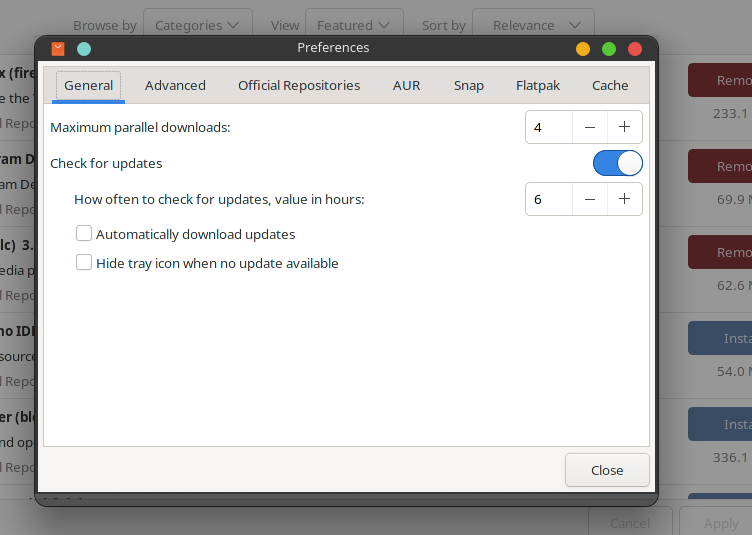Click the parallel downloads value field
This screenshot has height=535, width=752.
coord(549,127)
